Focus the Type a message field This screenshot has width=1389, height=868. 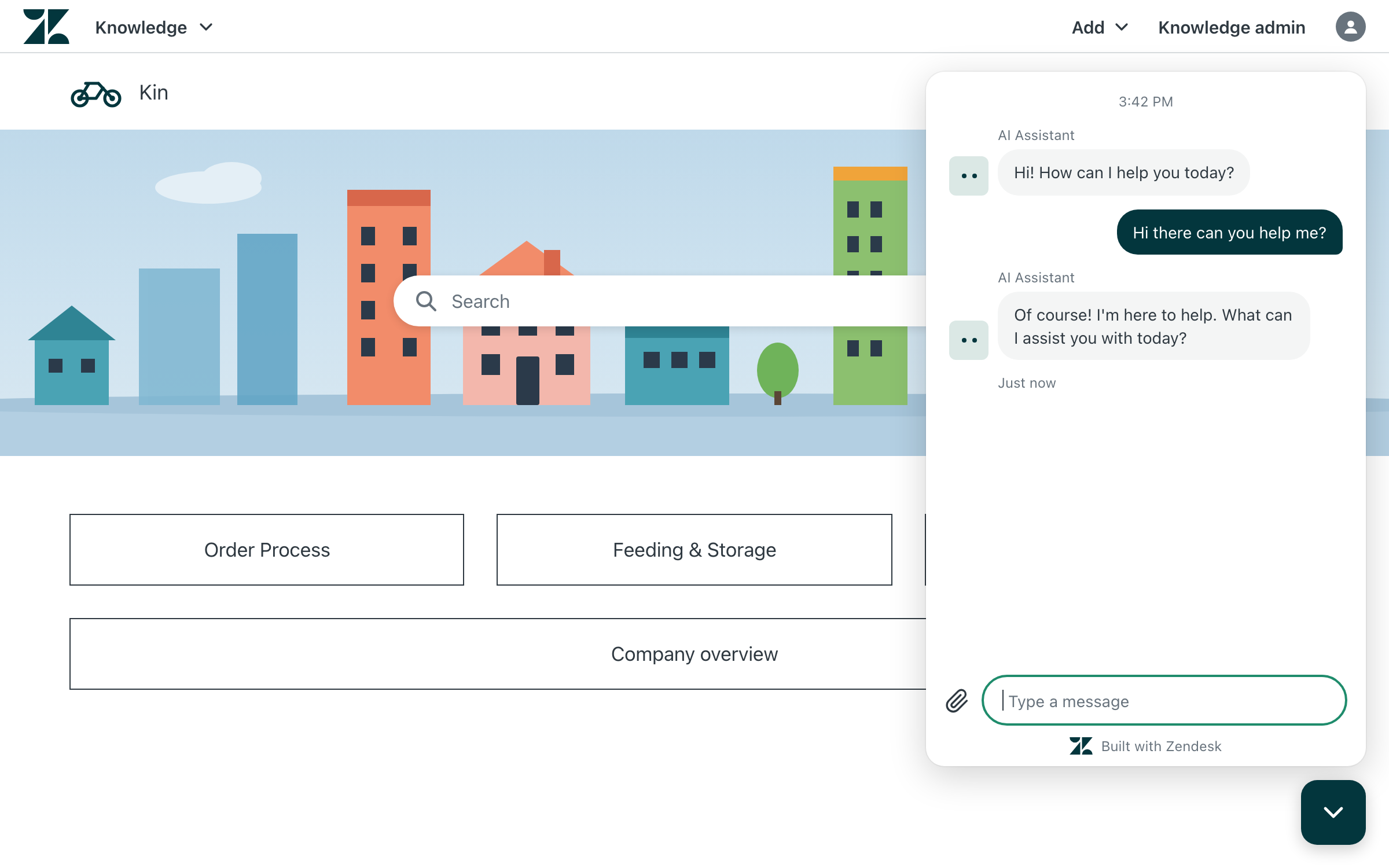coord(1164,701)
